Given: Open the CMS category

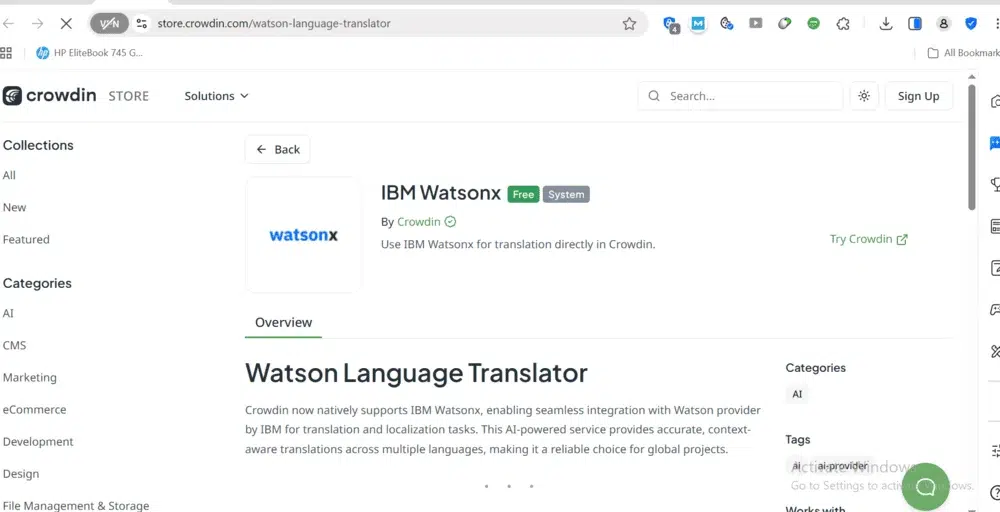Looking at the screenshot, I should (14, 346).
